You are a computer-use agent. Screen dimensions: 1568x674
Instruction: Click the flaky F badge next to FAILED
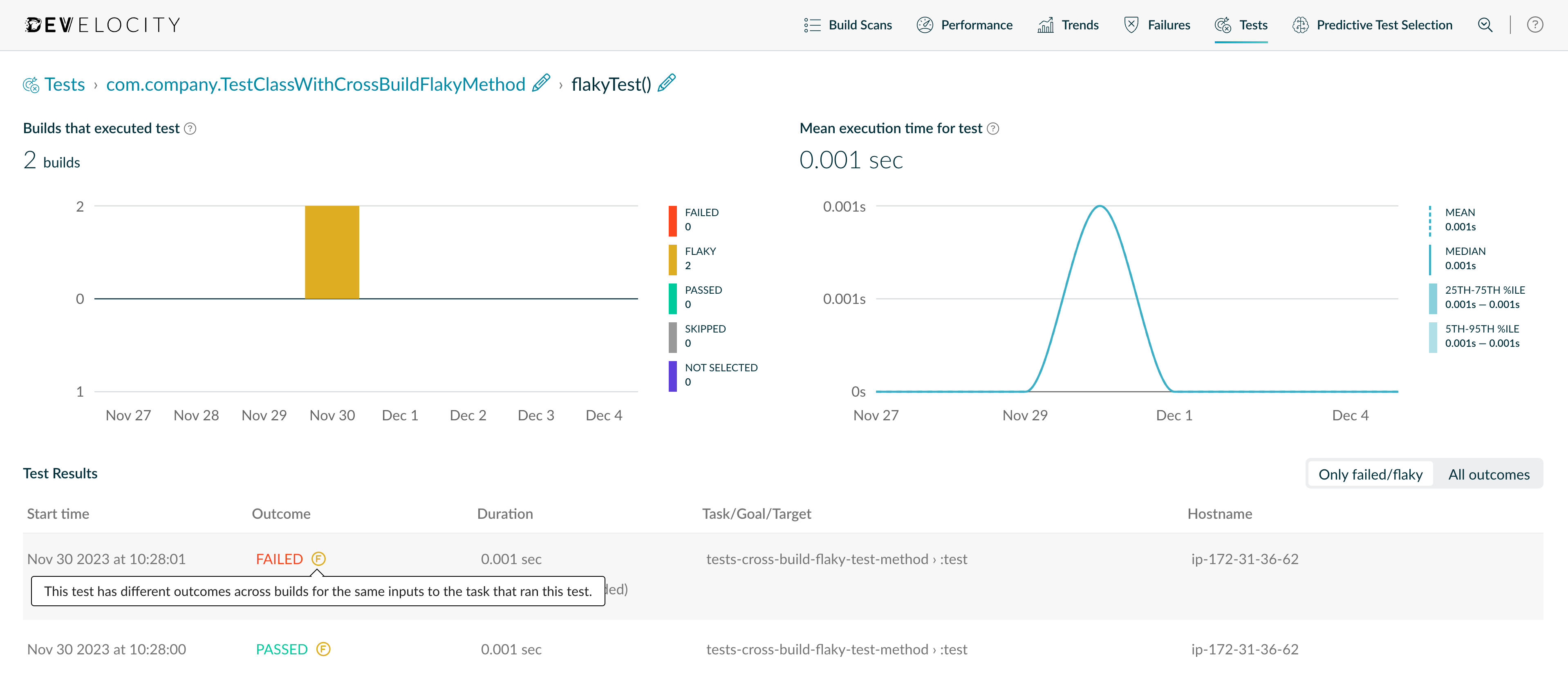(318, 558)
